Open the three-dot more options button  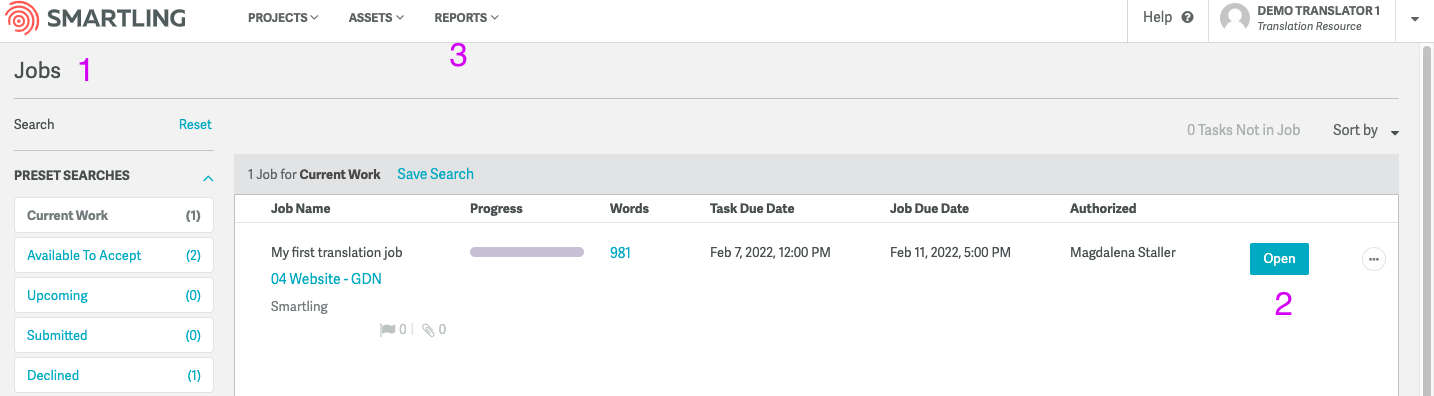pyautogui.click(x=1374, y=259)
